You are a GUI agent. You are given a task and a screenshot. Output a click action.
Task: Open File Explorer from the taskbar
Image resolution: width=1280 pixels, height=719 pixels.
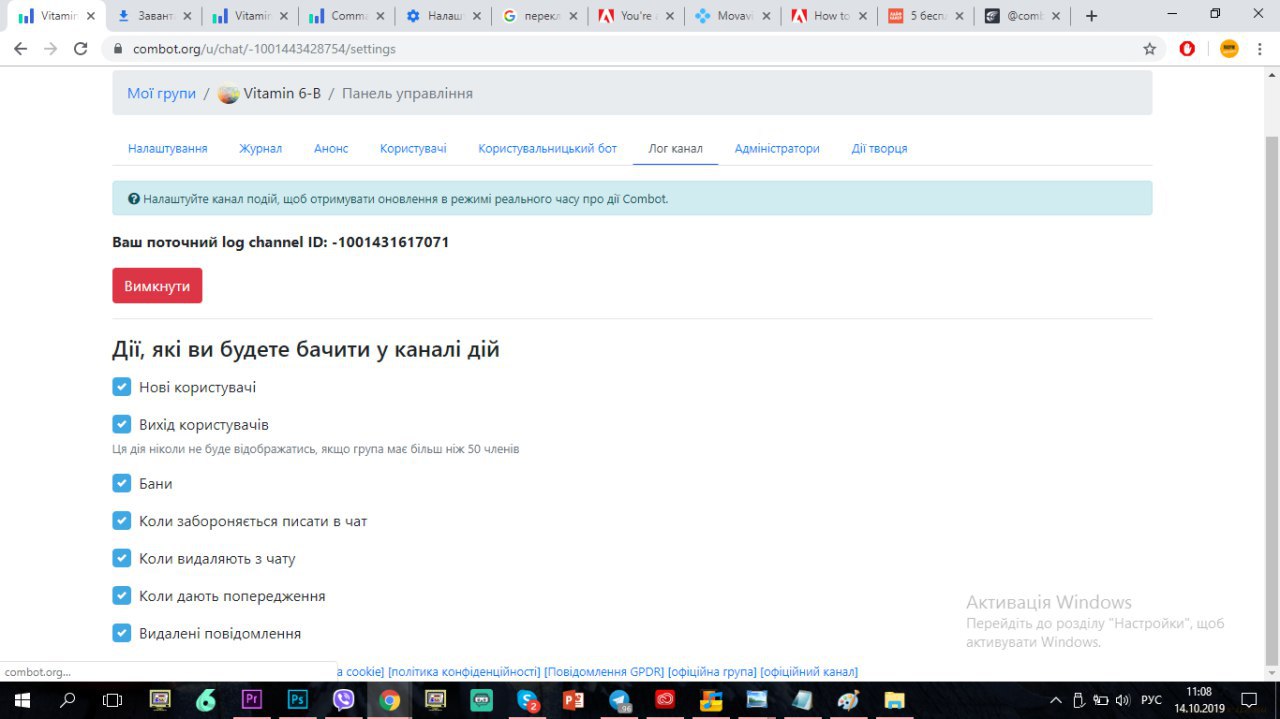point(894,700)
